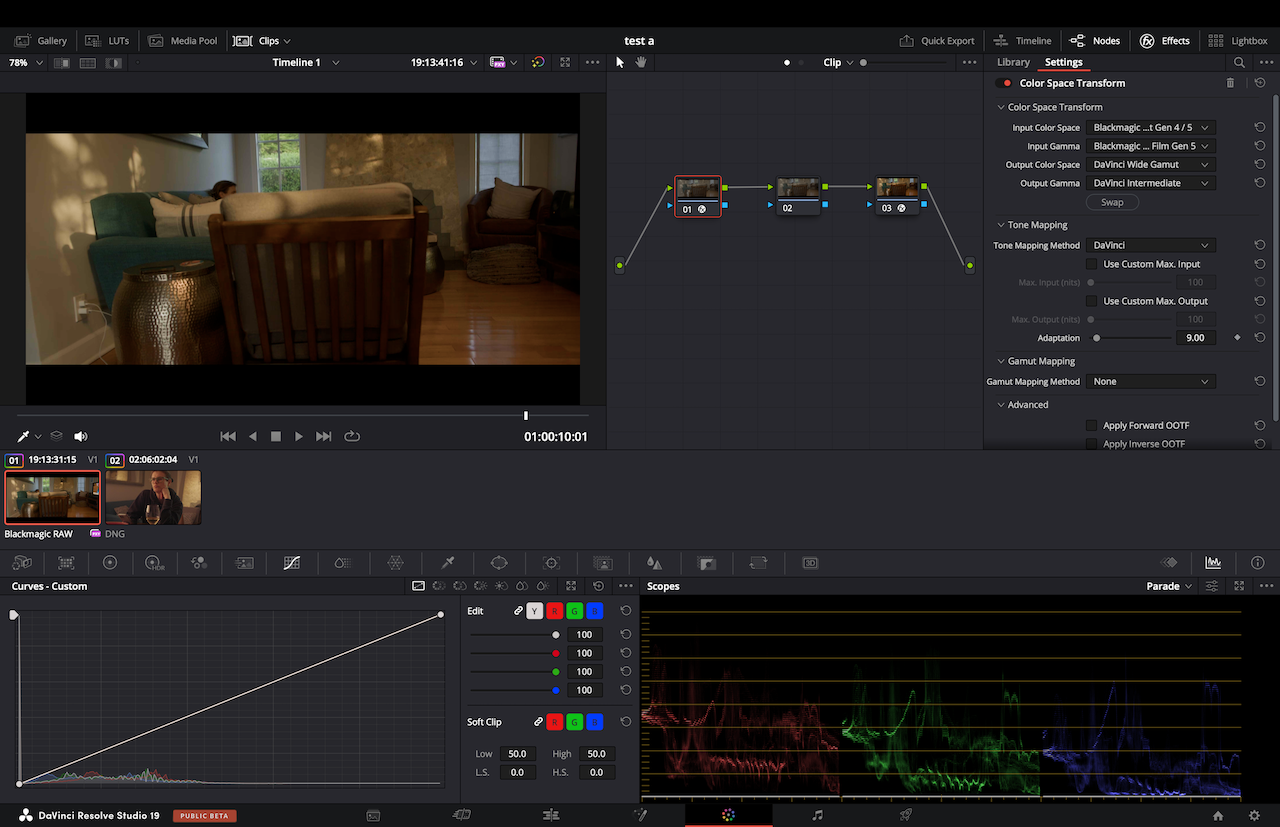Open the Sizing palette
The height and width of the screenshot is (827, 1280).
click(x=758, y=563)
